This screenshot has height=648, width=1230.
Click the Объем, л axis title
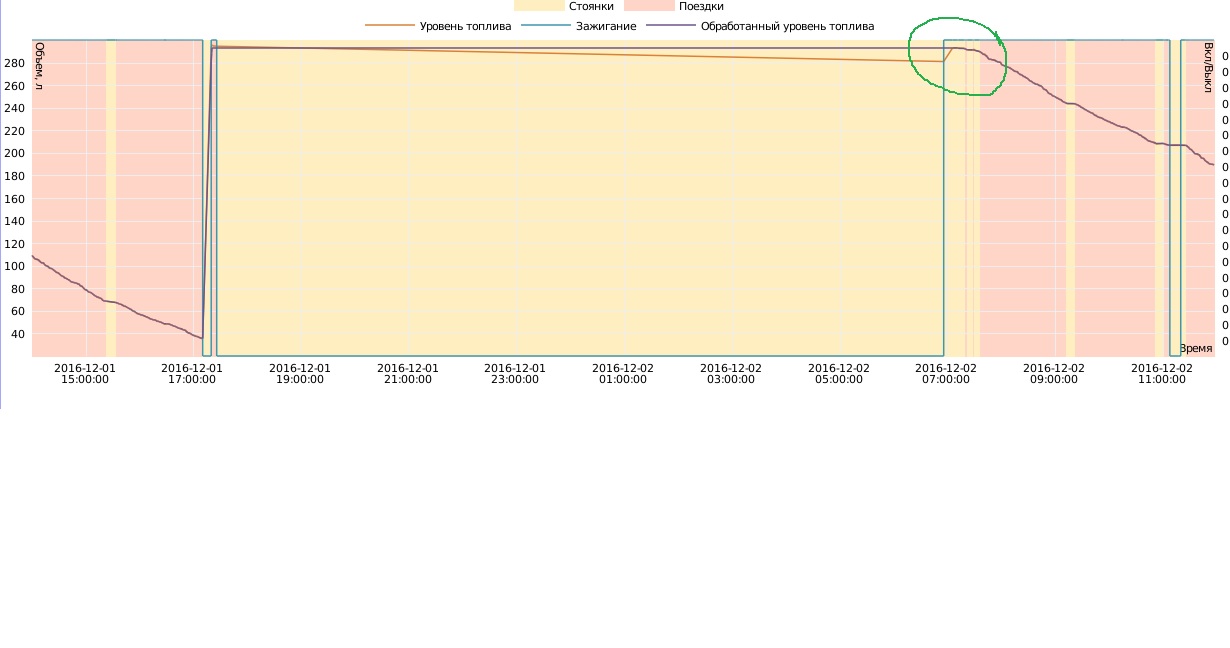pyautogui.click(x=39, y=66)
